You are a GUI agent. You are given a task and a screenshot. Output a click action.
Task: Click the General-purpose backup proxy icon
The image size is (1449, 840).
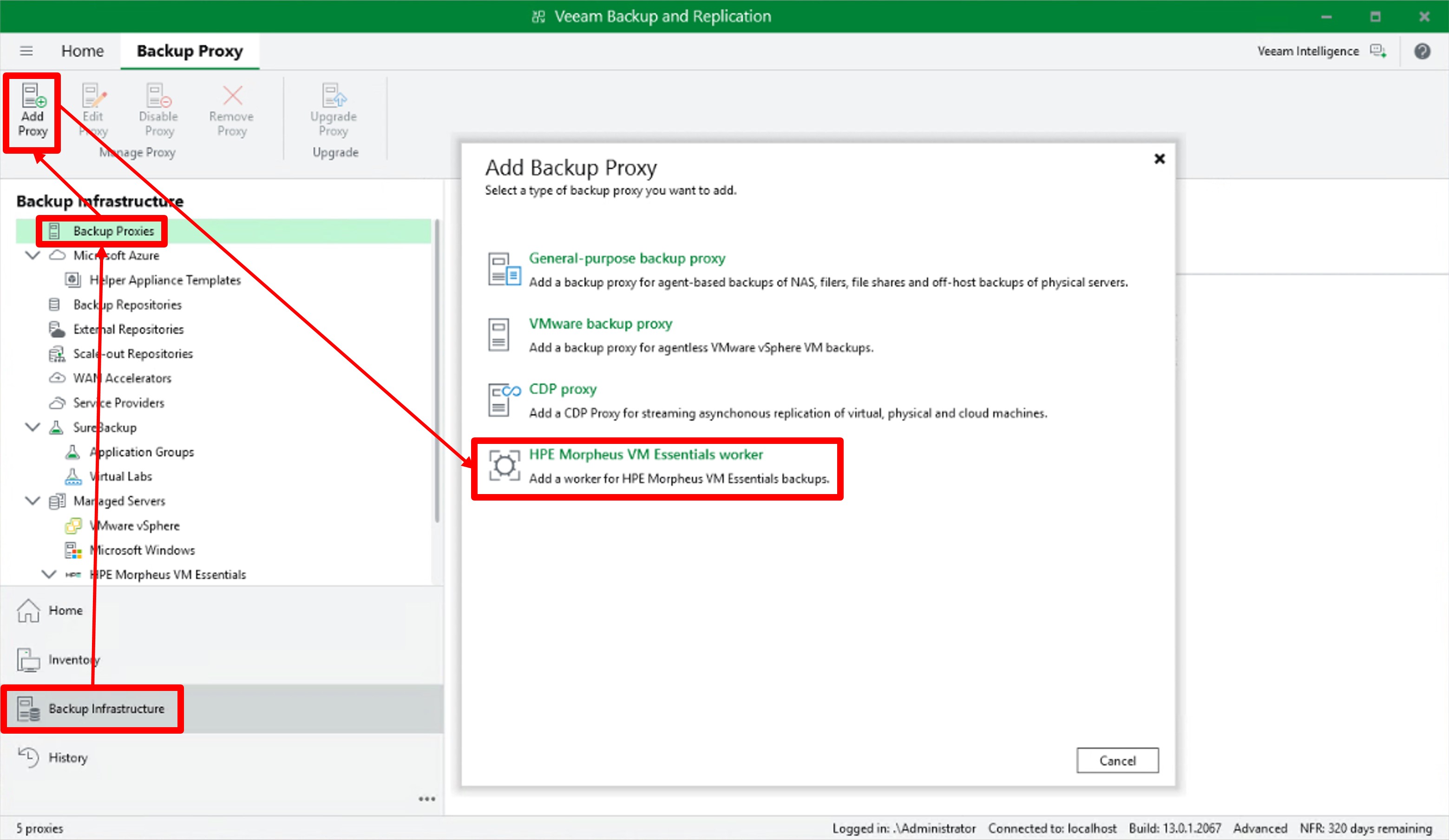pyautogui.click(x=504, y=269)
